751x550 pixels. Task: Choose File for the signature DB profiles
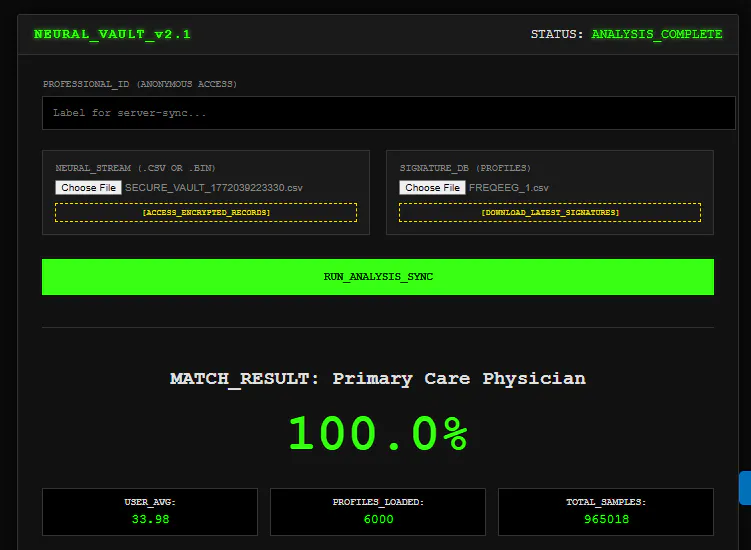point(432,187)
